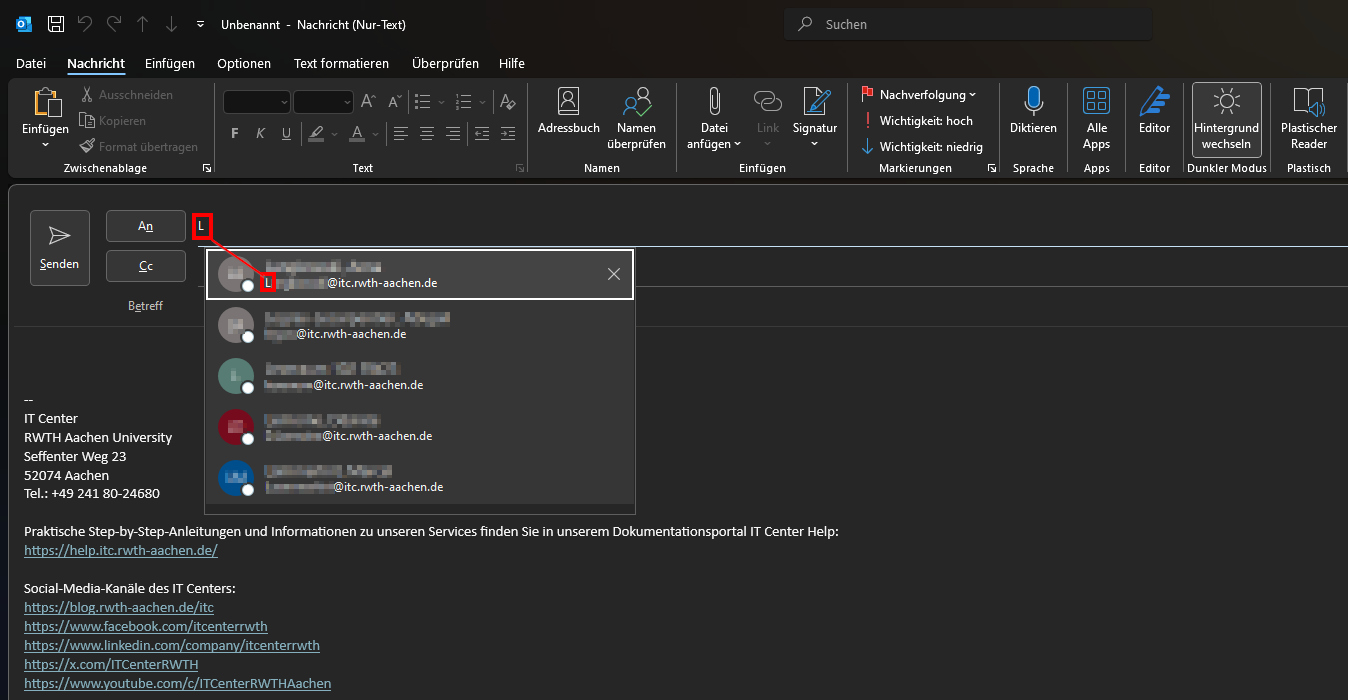Open the help.itc.rwth-aachen.de link
1348x700 pixels.
121,551
